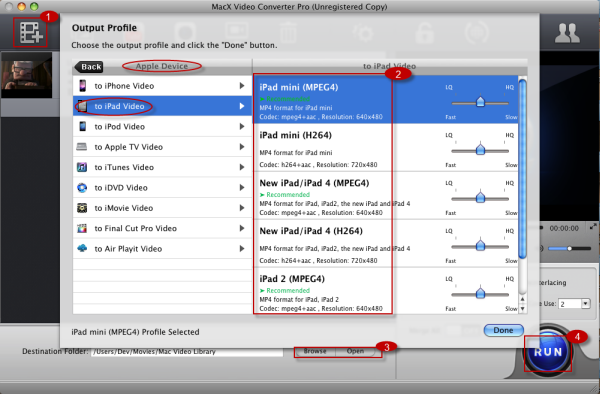Viewport: 600px width, 394px height.
Task: Choose the iPad mini (H264) profile
Action: (386, 148)
